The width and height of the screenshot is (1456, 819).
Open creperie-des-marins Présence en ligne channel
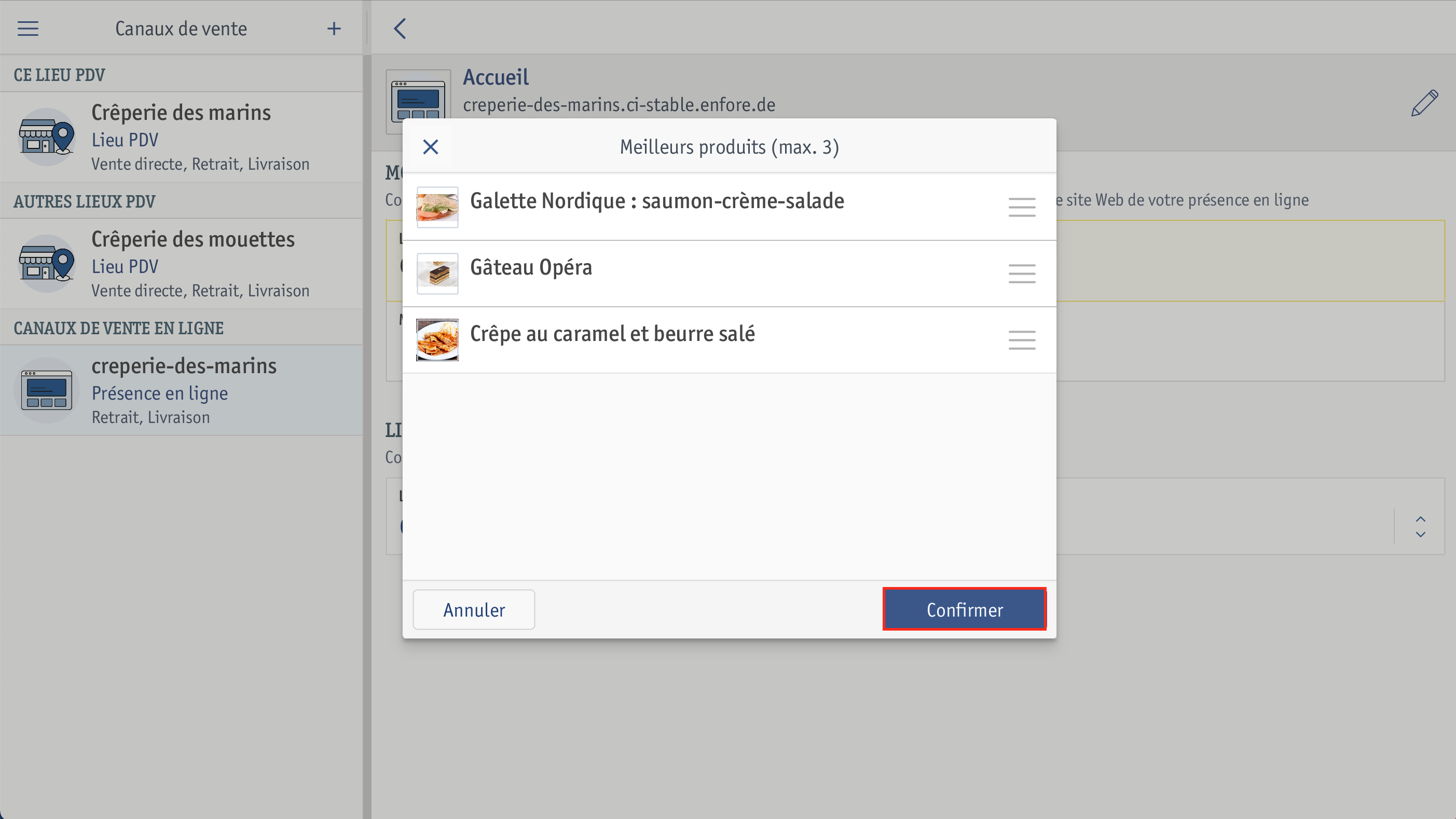tap(181, 391)
